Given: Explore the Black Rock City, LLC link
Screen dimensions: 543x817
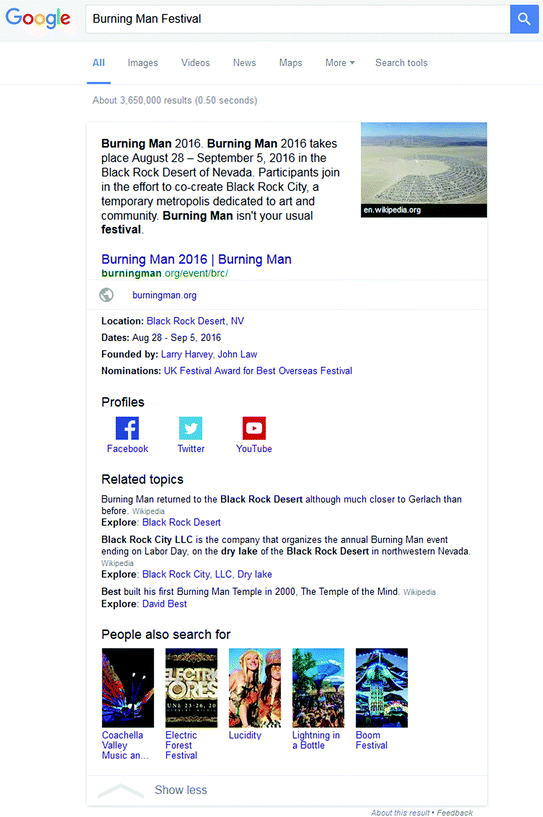Looking at the screenshot, I should [x=187, y=574].
